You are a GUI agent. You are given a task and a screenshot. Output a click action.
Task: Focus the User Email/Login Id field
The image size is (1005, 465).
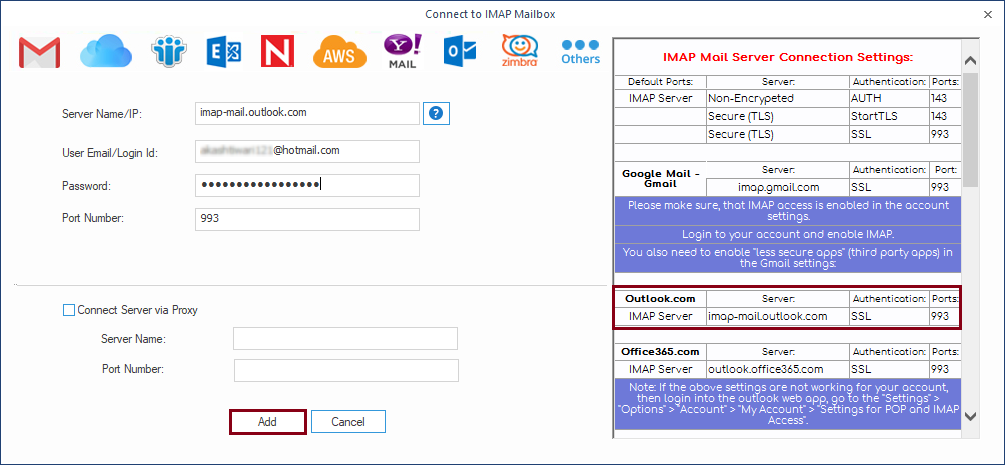pyautogui.click(x=308, y=151)
